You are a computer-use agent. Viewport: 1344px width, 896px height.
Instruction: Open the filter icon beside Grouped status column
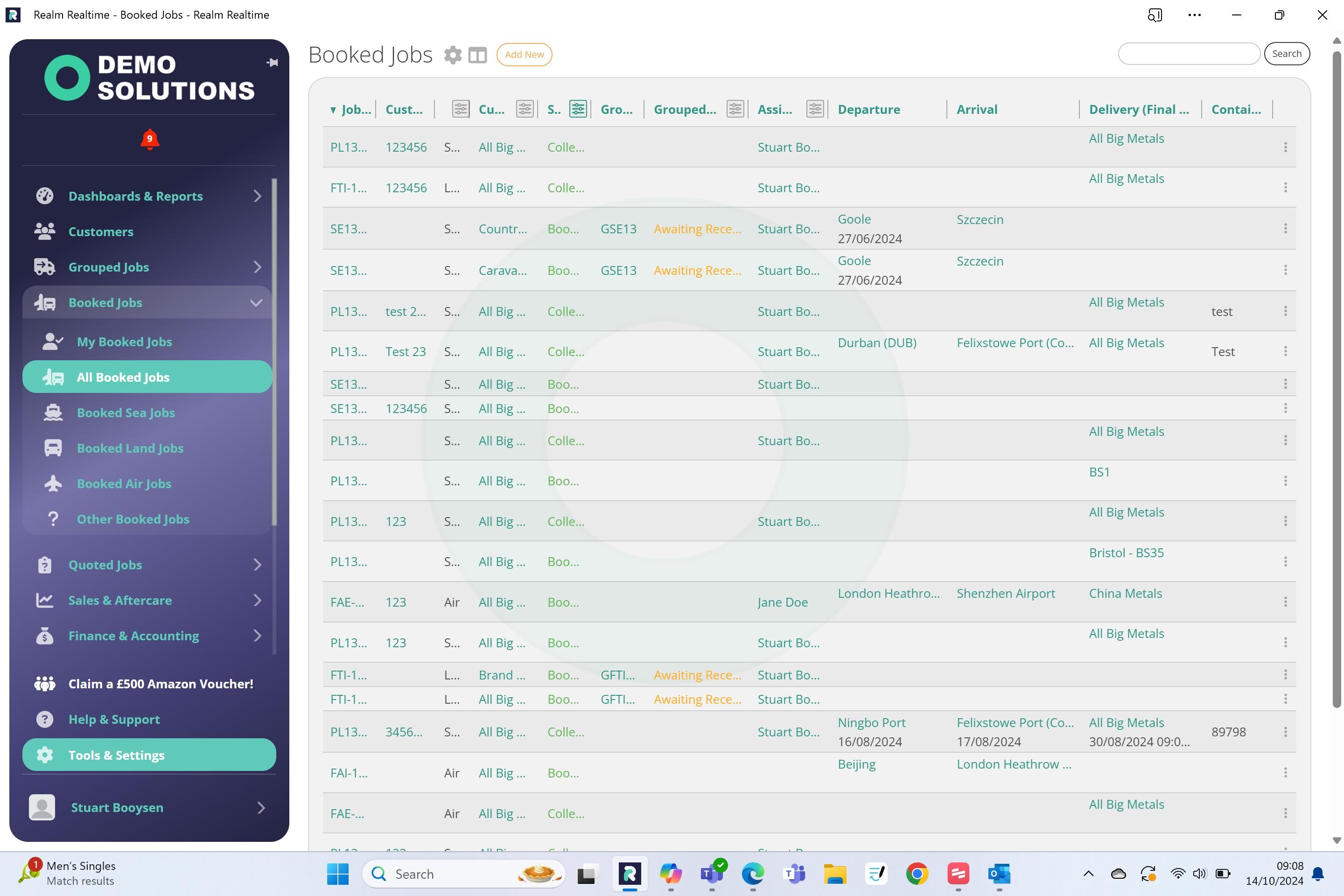(735, 109)
